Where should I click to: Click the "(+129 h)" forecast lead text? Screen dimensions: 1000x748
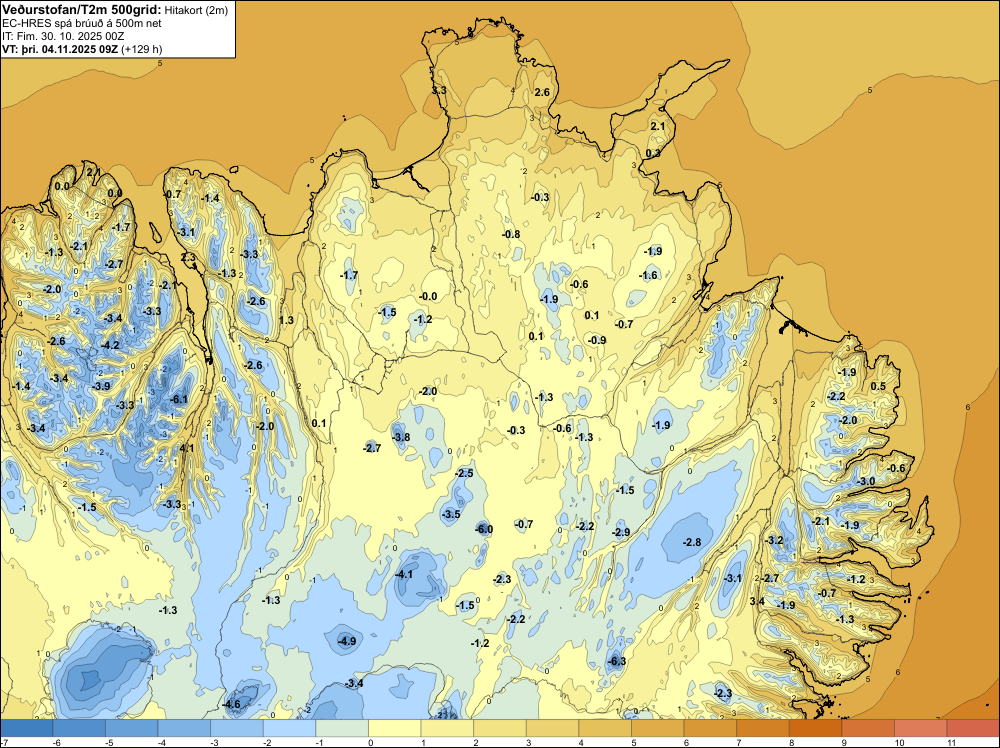(x=142, y=48)
